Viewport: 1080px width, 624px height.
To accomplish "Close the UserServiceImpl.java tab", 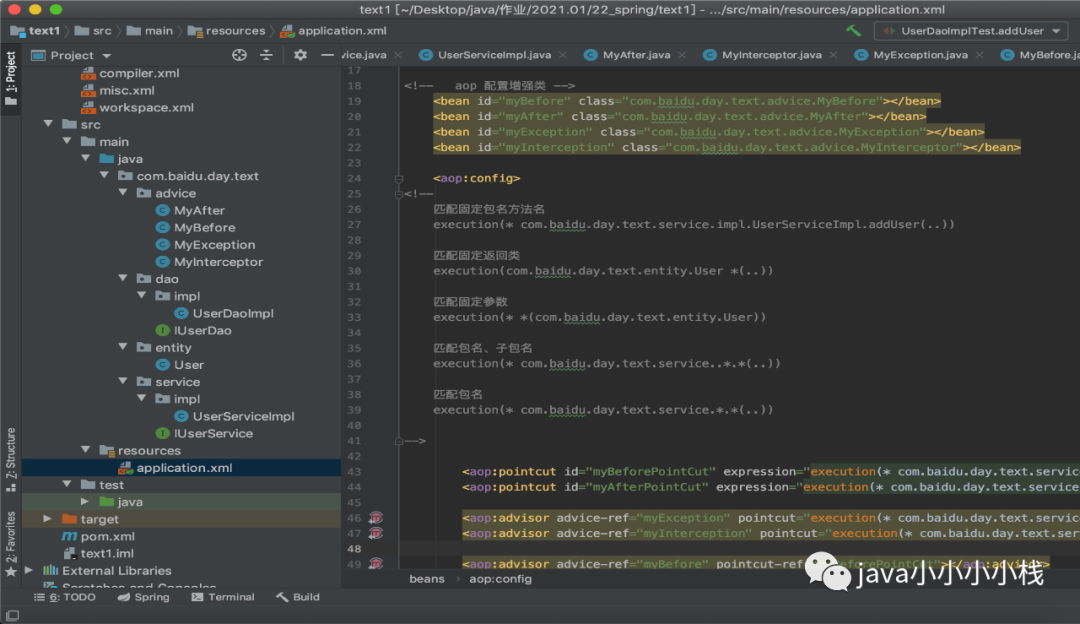I will (563, 55).
